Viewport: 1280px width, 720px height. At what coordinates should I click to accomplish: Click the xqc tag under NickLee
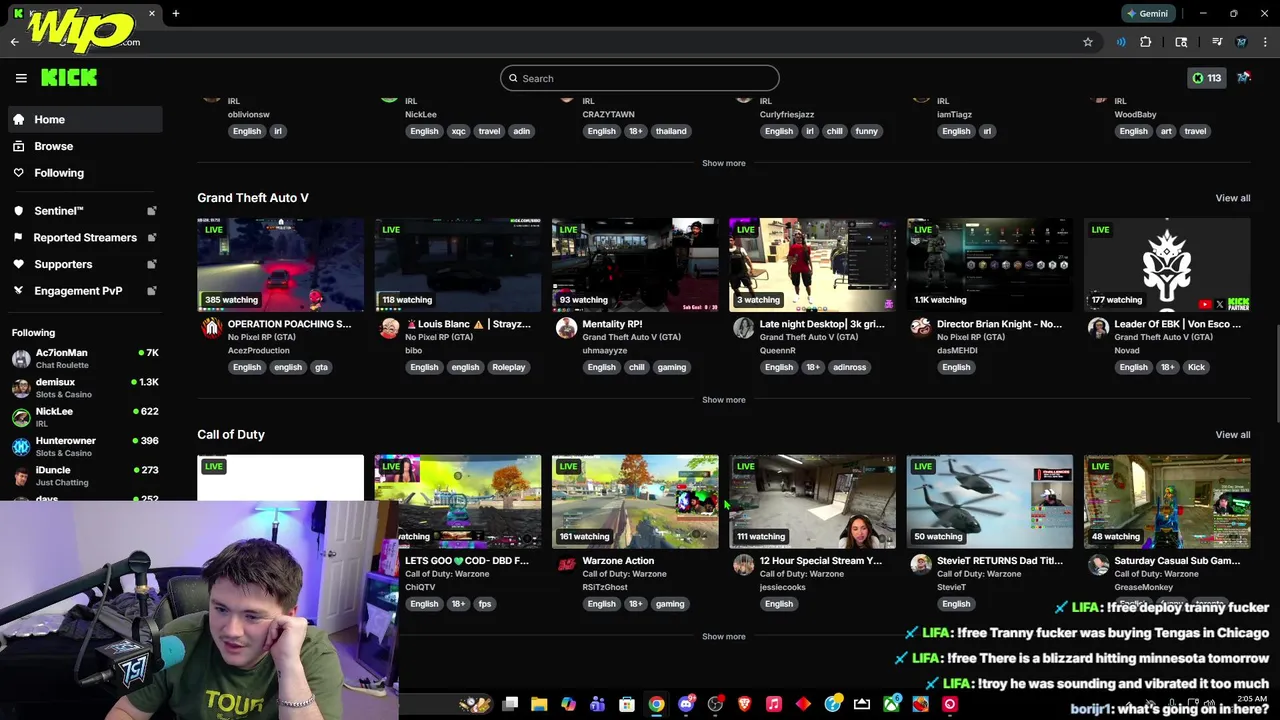tap(458, 131)
